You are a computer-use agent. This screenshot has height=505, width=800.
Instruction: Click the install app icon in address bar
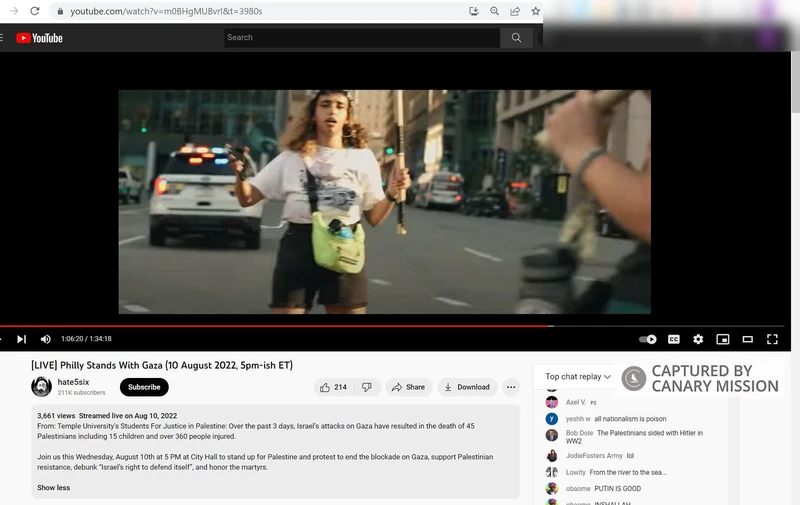[x=474, y=11]
